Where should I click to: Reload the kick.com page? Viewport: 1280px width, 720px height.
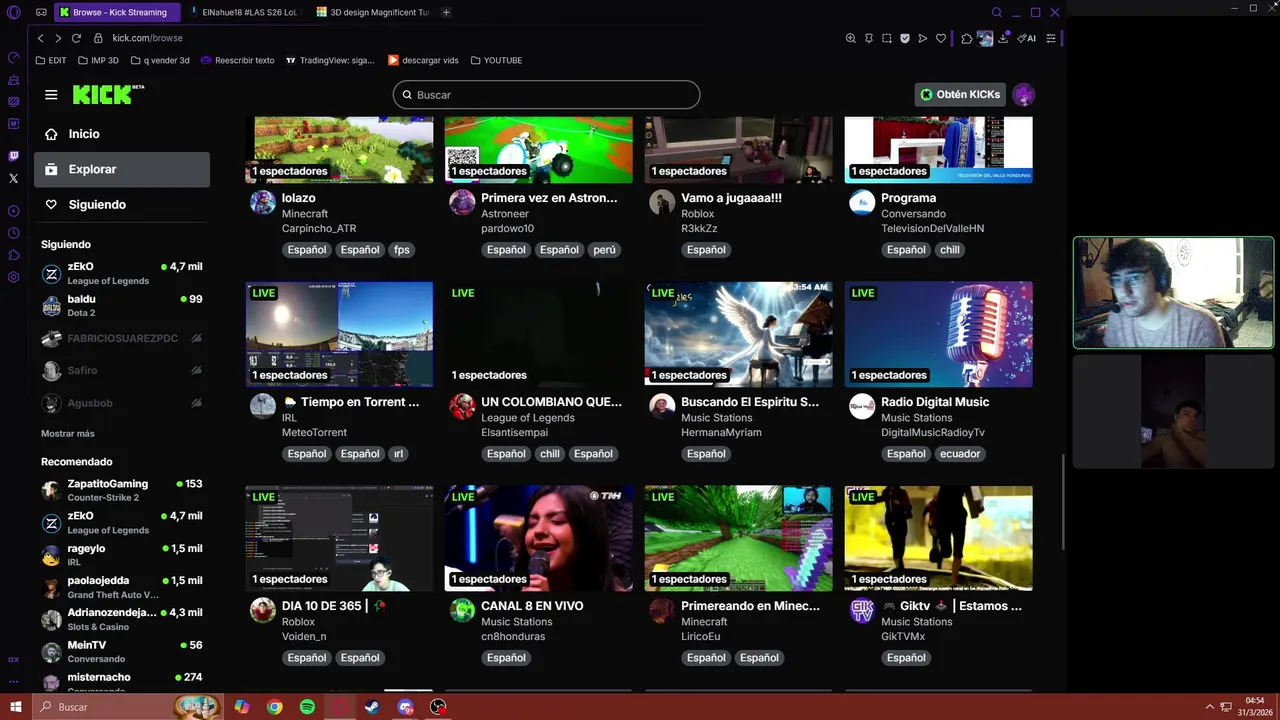76,38
